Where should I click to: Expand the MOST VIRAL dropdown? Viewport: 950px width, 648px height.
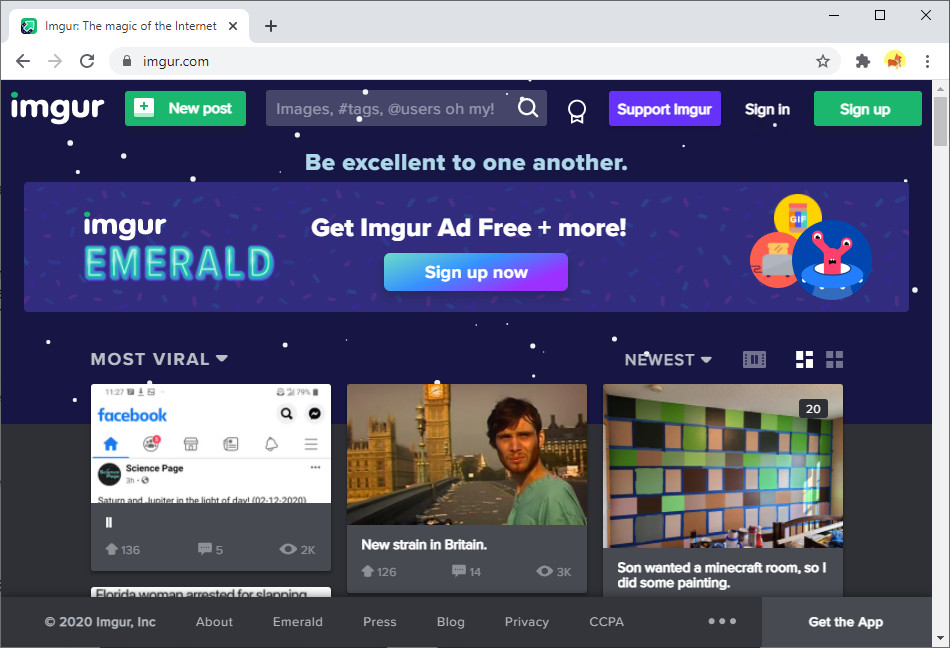coord(159,359)
